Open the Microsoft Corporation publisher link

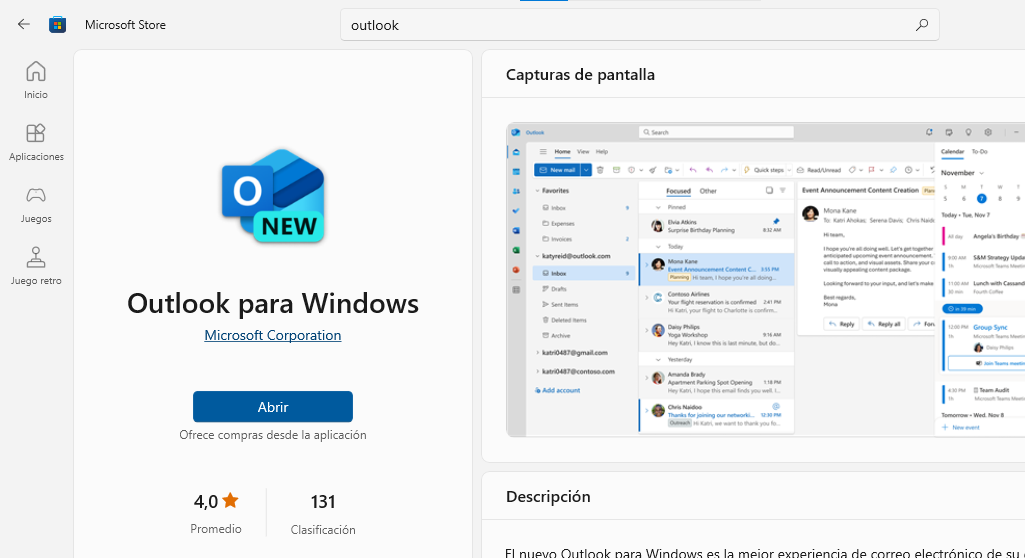click(273, 335)
